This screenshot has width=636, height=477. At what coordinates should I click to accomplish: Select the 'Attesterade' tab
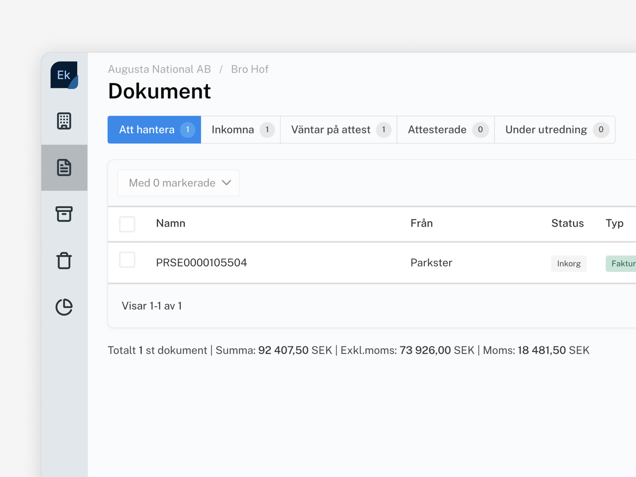[446, 130]
